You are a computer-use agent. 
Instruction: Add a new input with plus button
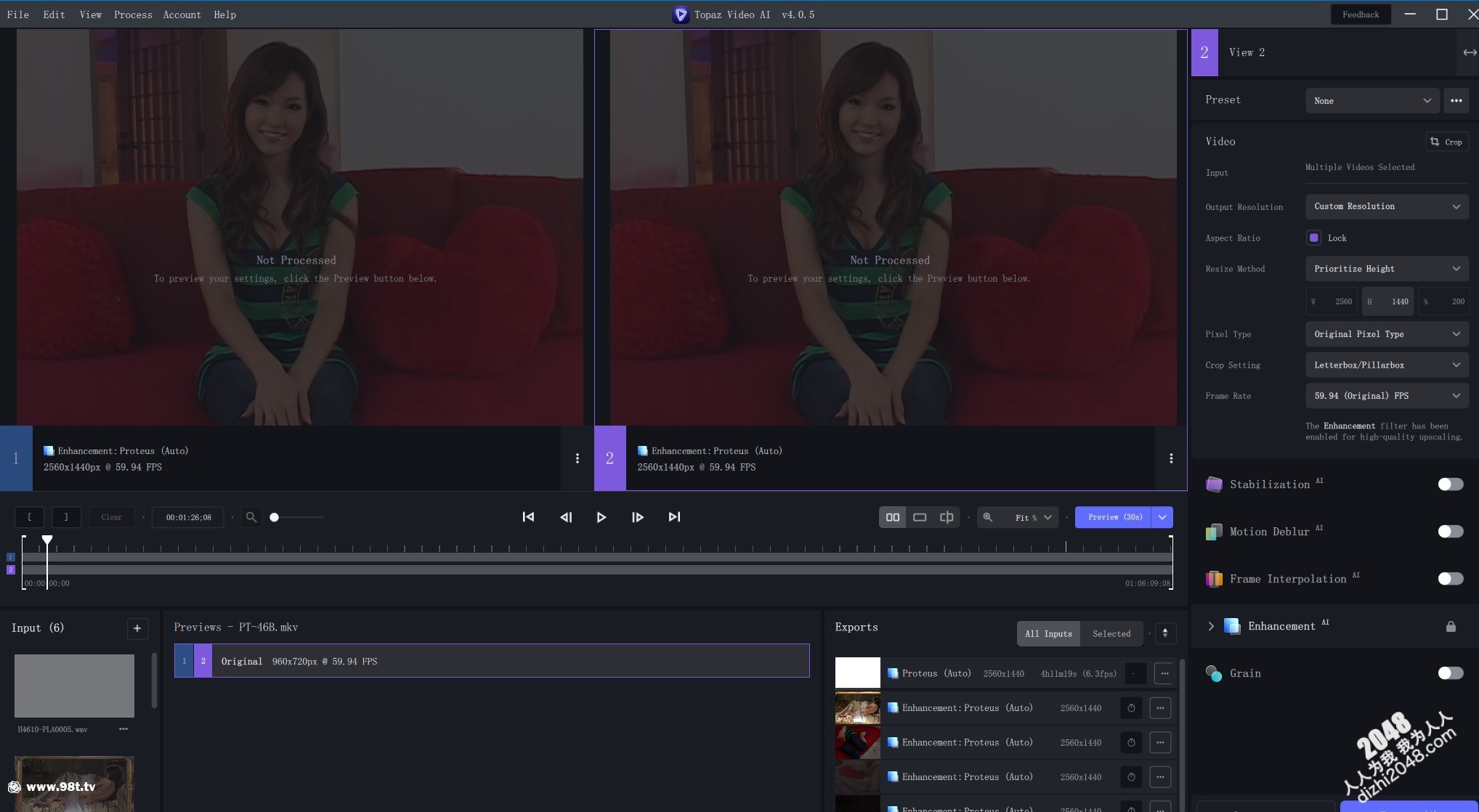point(137,628)
